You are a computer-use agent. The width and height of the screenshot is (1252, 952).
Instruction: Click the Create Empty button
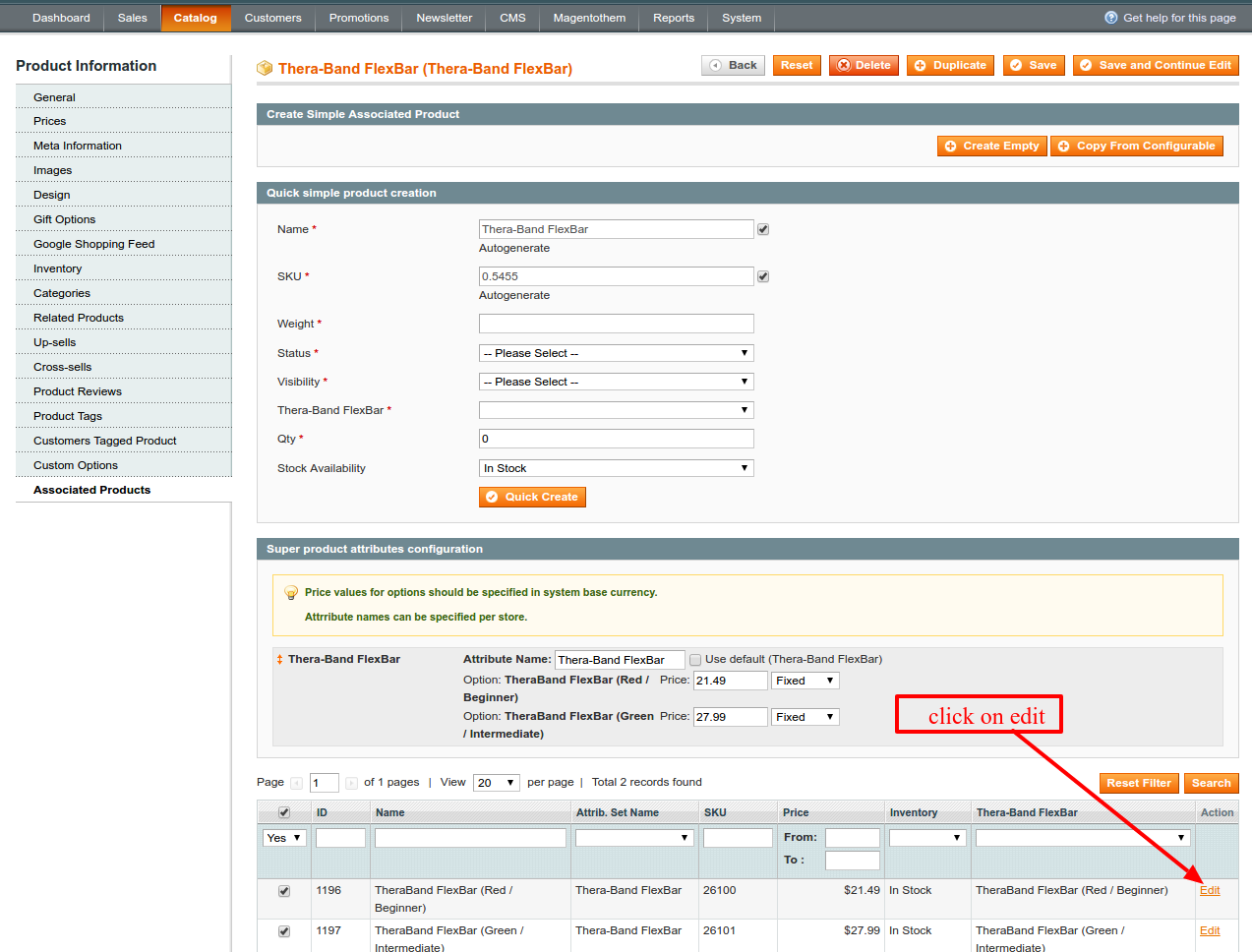click(x=992, y=146)
